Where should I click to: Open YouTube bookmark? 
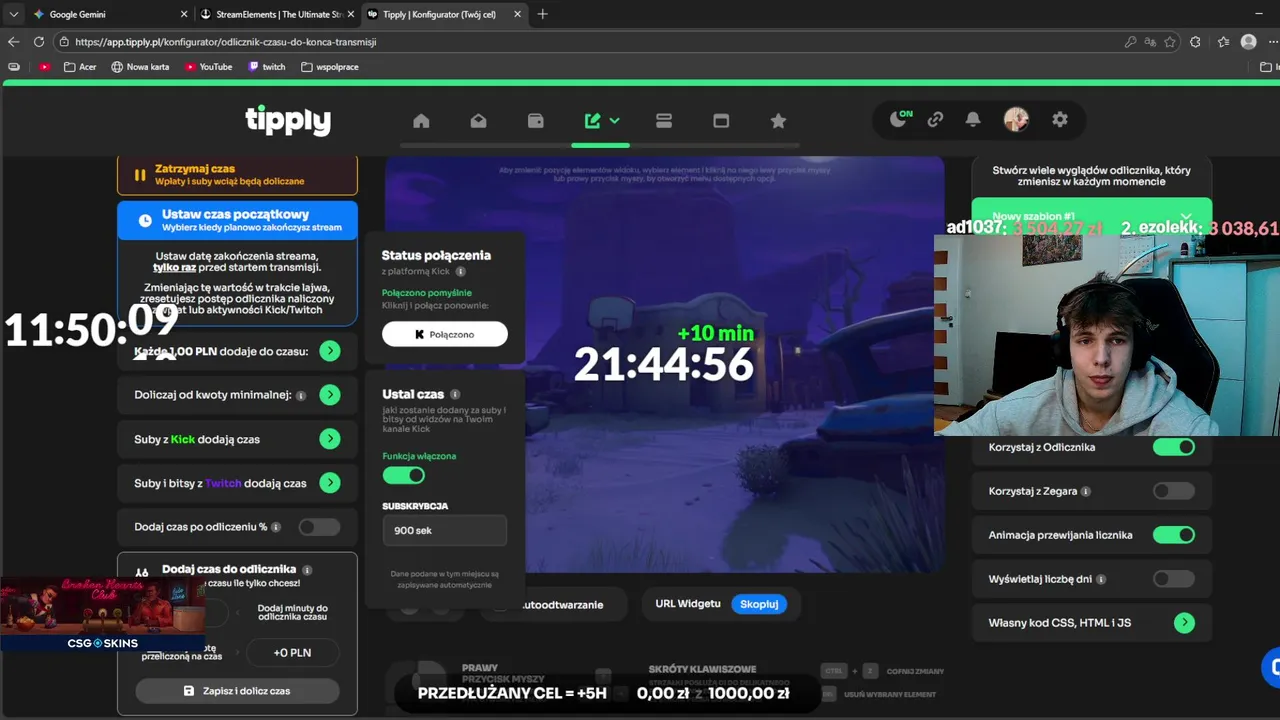tap(208, 67)
